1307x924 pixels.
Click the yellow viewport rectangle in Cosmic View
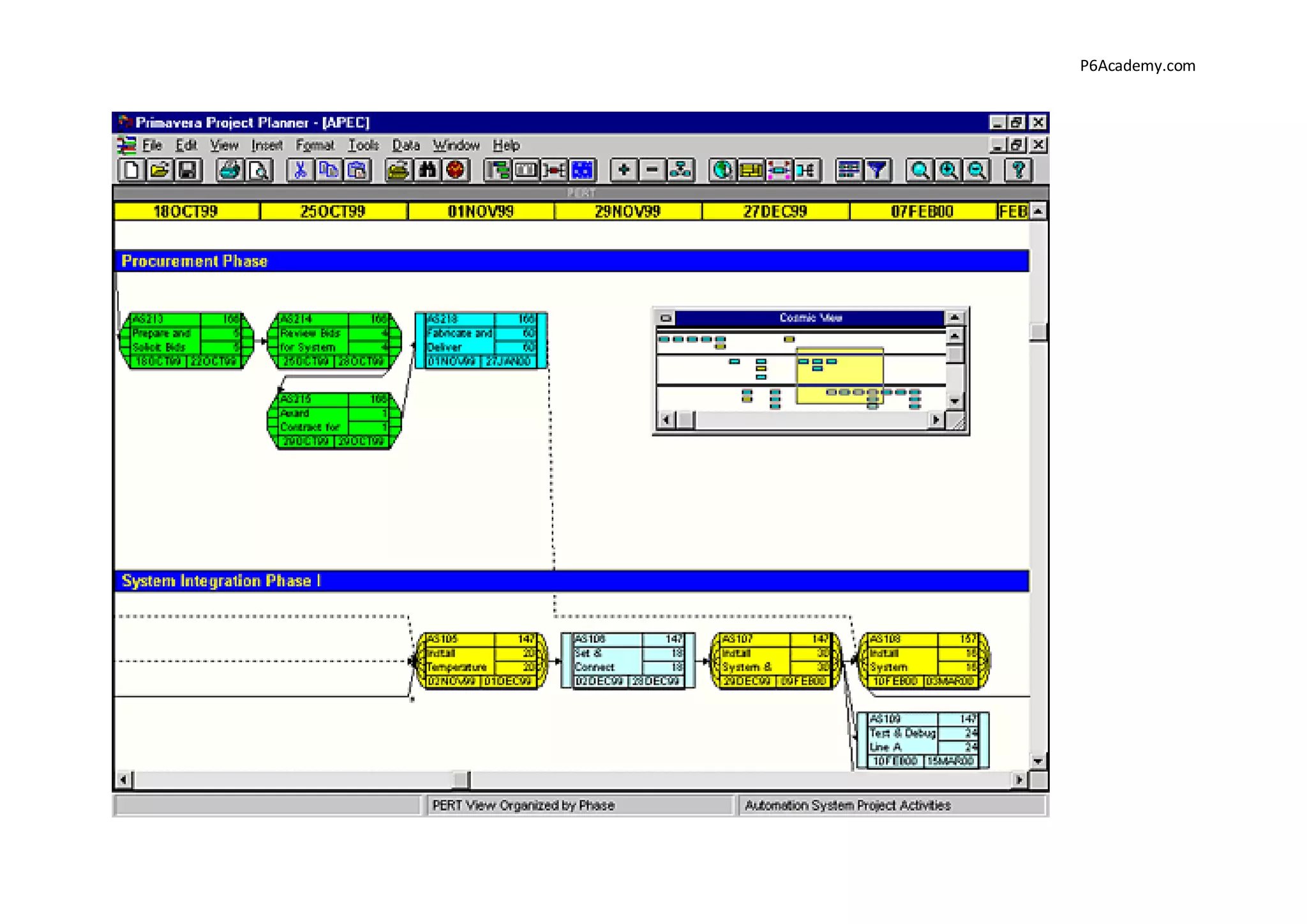[840, 376]
